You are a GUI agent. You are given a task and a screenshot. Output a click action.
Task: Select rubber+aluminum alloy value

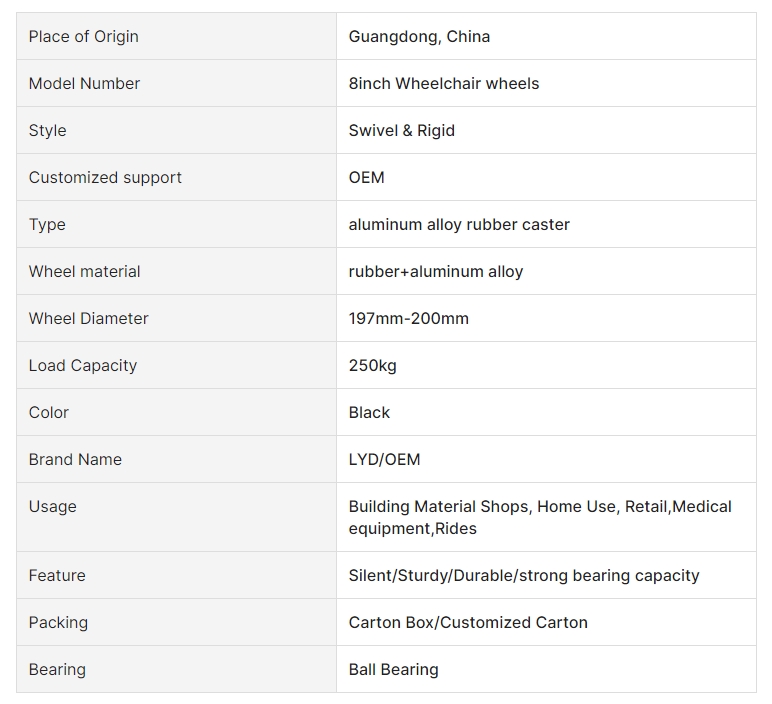[436, 271]
